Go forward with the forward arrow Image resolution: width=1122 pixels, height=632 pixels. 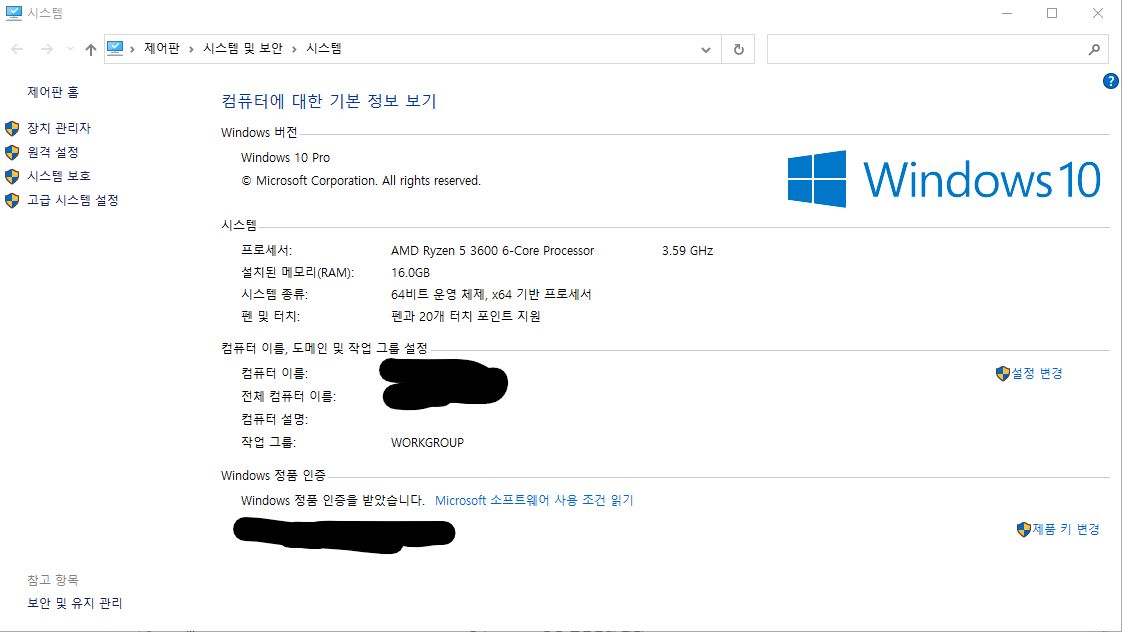(x=47, y=49)
